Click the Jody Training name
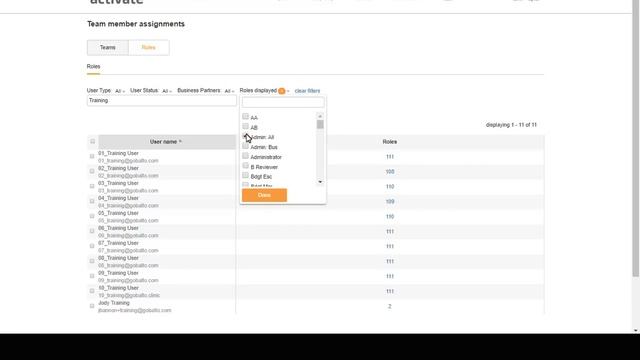640x360 pixels. [114, 303]
